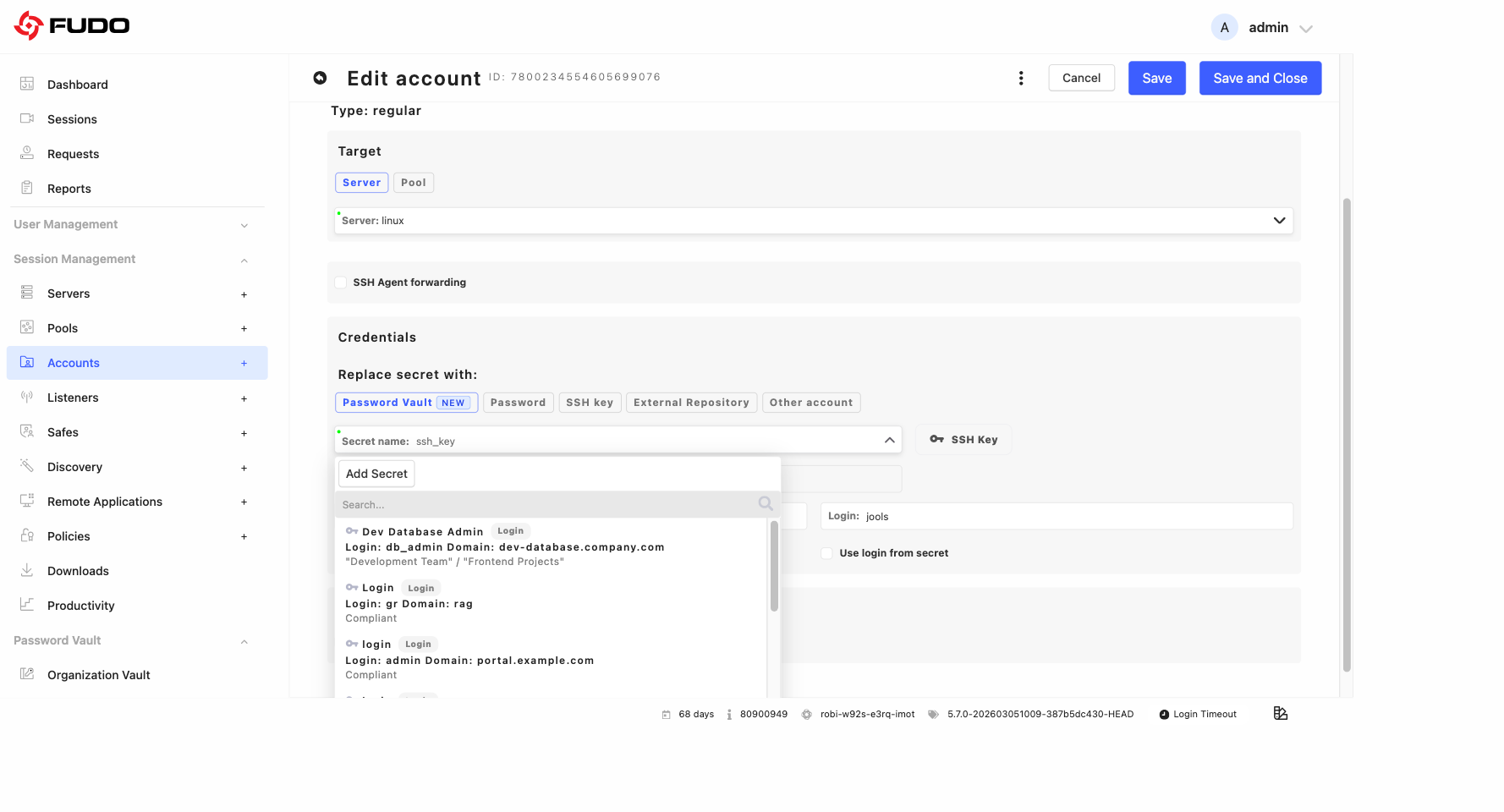1504x812 pixels.
Task: Click the Save button
Action: coord(1157,78)
